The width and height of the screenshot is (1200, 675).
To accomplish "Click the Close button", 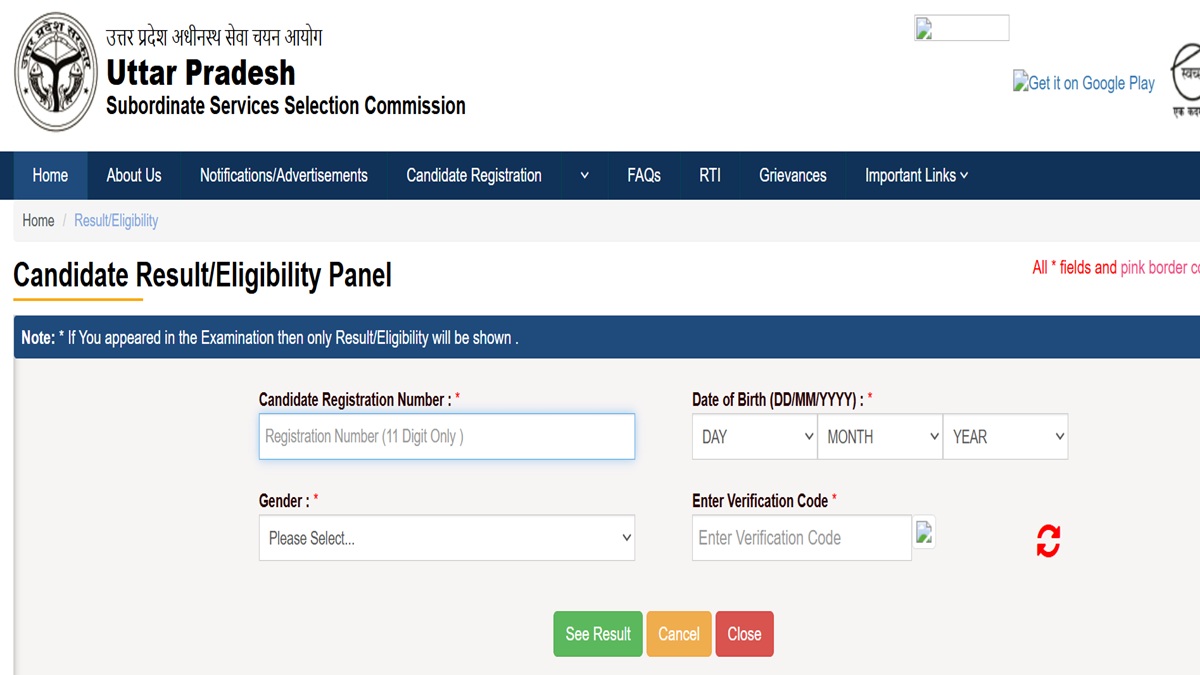I will [x=744, y=633].
